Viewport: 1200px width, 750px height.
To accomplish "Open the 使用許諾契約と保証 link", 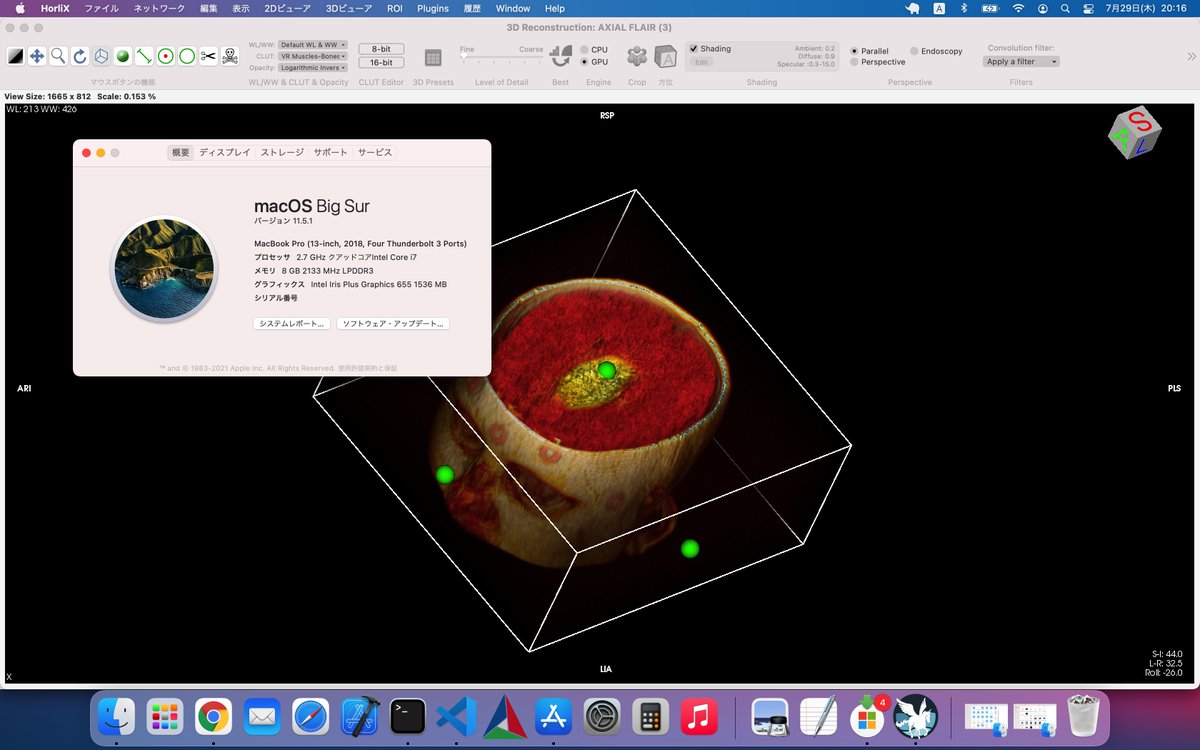I will tap(367, 368).
